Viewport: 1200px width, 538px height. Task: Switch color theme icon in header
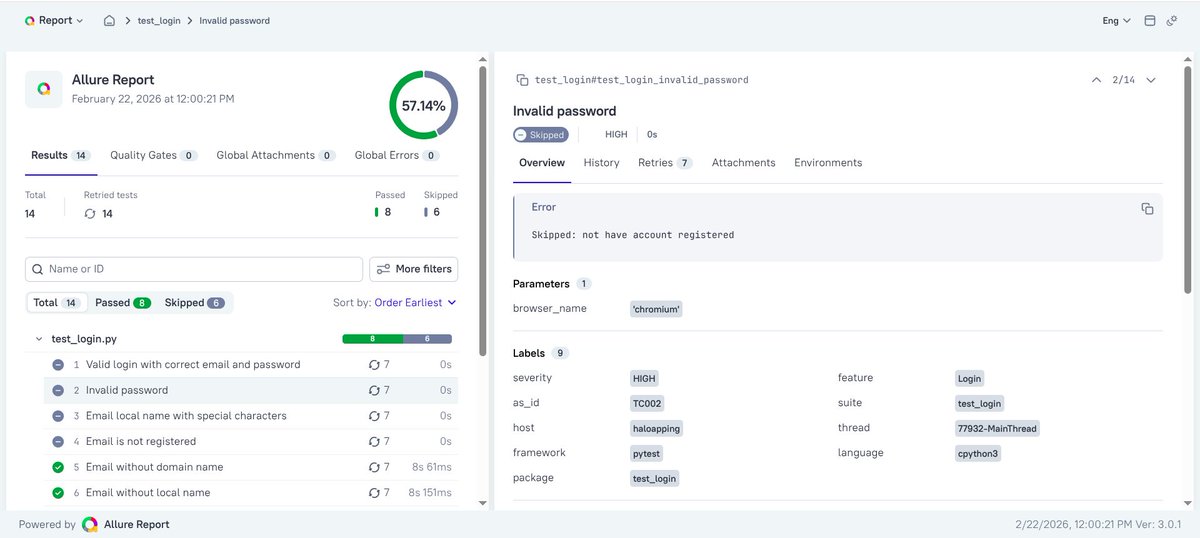click(x=1172, y=20)
